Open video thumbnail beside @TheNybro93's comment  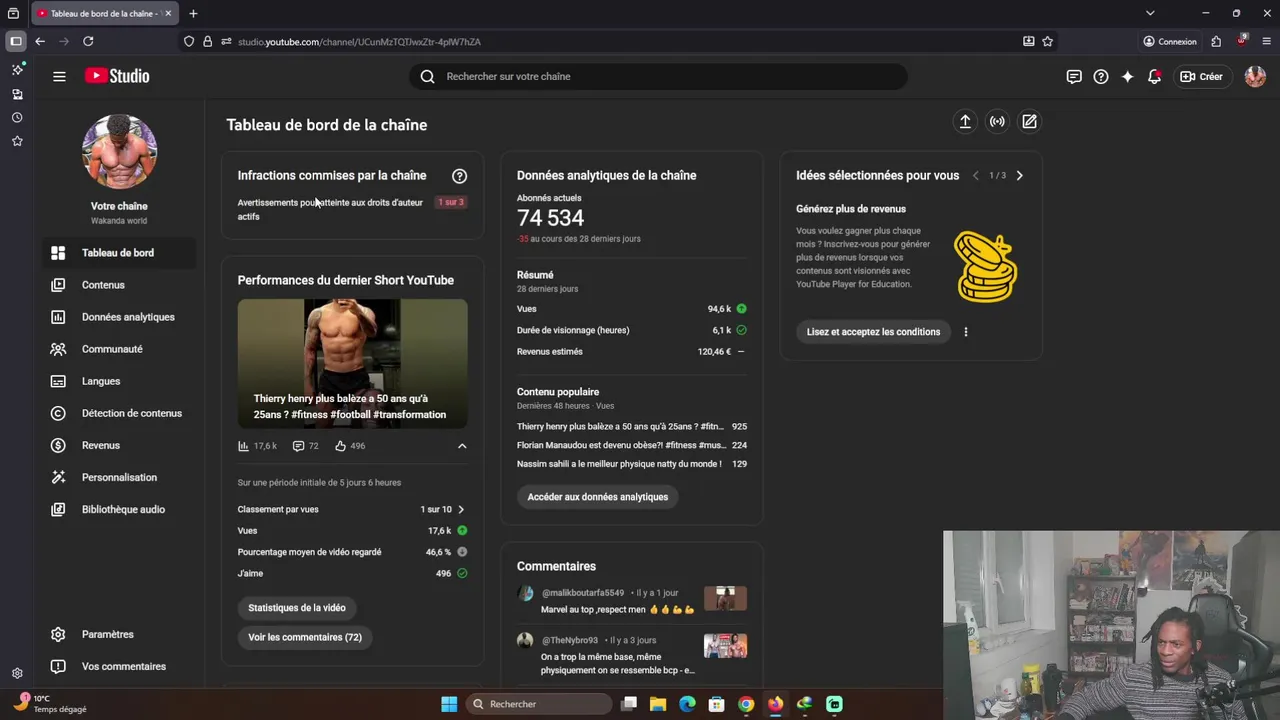click(x=725, y=646)
